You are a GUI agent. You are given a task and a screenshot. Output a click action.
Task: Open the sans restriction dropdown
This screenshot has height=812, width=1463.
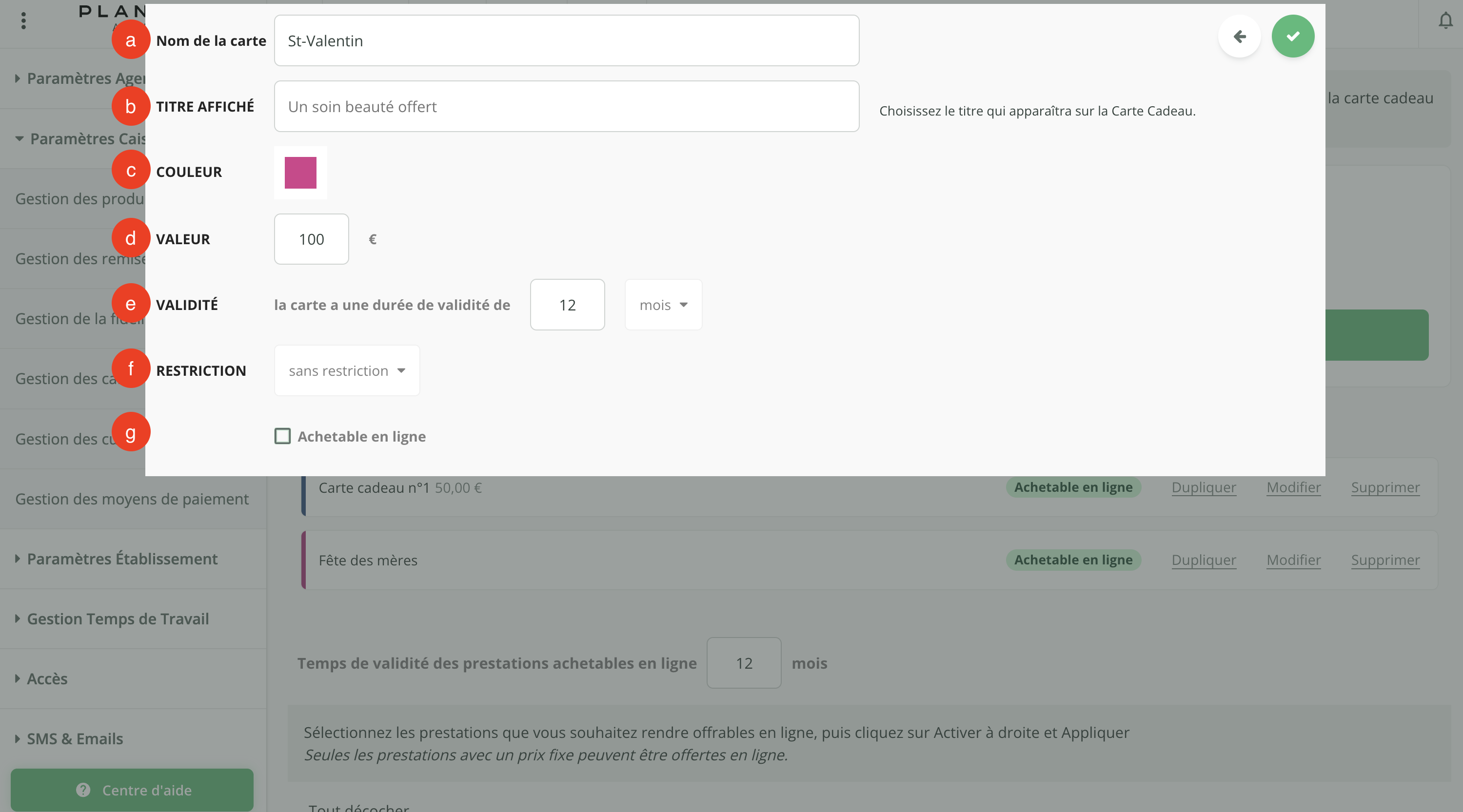(x=346, y=370)
